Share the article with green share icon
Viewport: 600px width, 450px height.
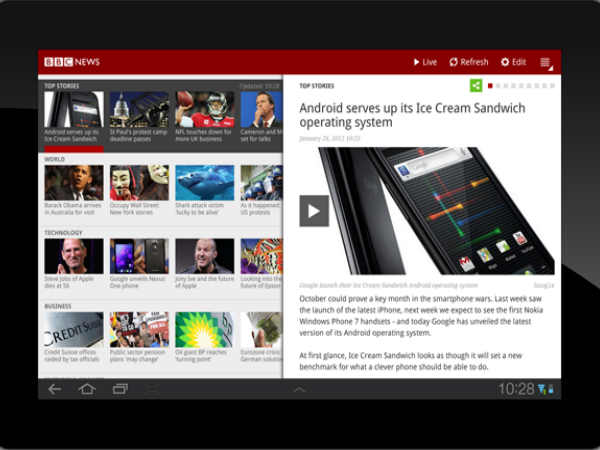(x=476, y=85)
